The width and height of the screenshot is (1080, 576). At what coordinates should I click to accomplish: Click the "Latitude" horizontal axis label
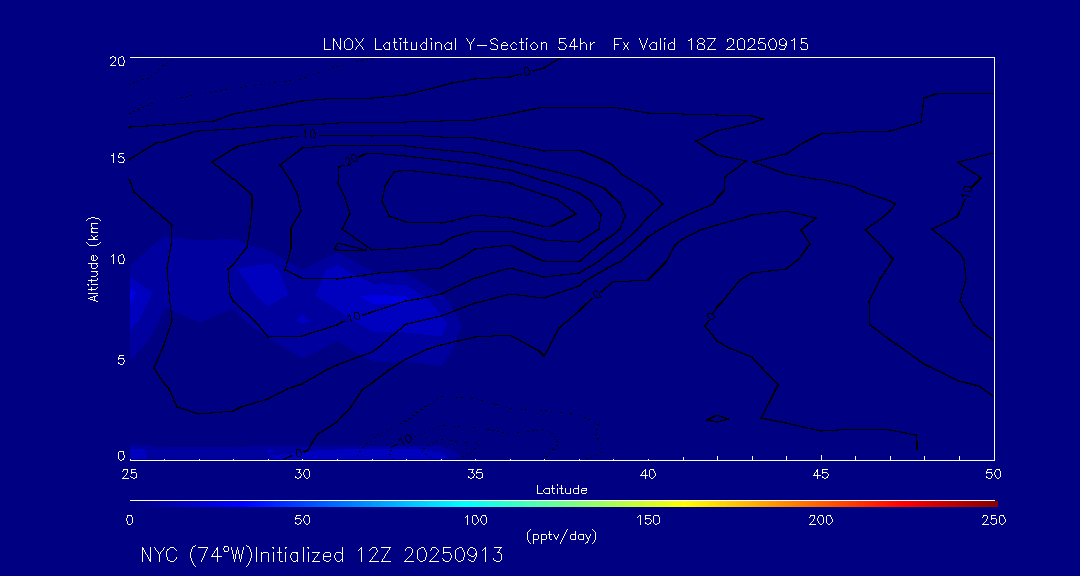click(562, 491)
